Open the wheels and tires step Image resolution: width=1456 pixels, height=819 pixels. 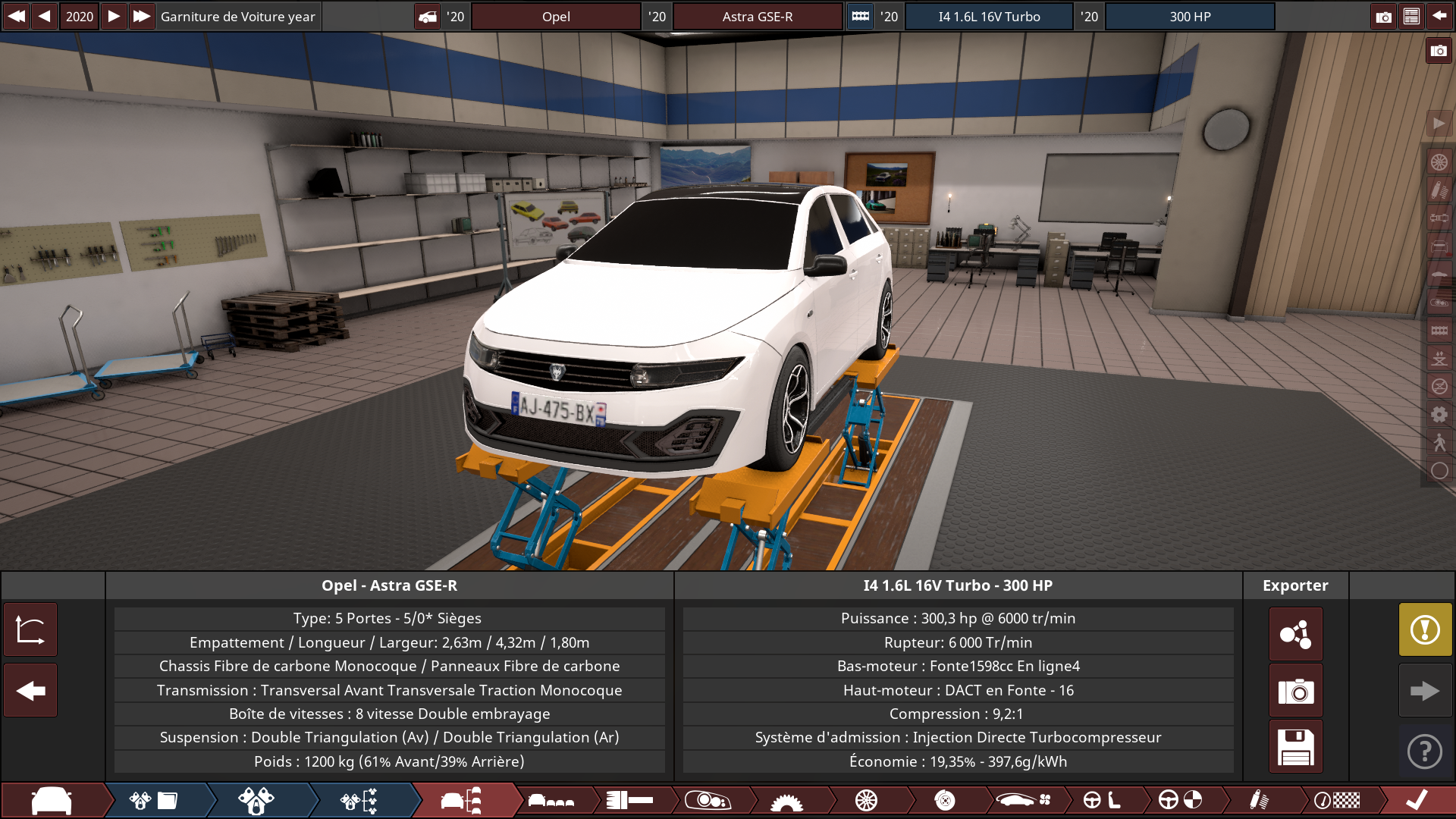coord(866,801)
